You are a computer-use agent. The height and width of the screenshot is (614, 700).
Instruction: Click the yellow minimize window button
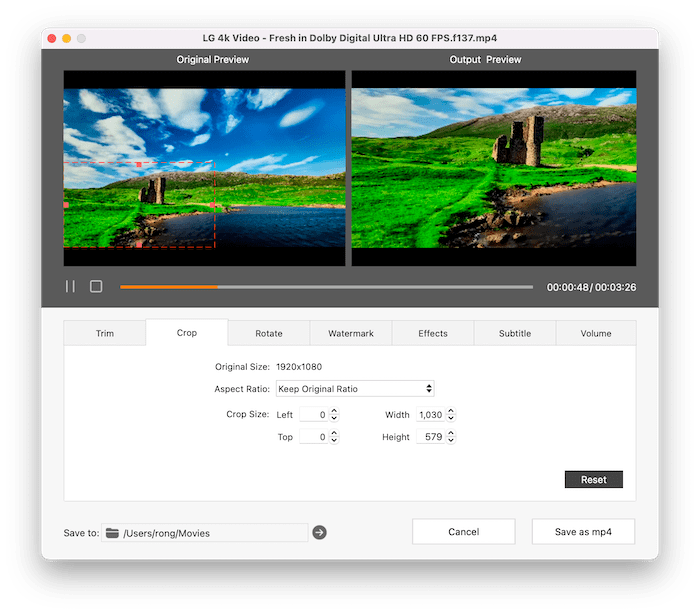tap(66, 38)
